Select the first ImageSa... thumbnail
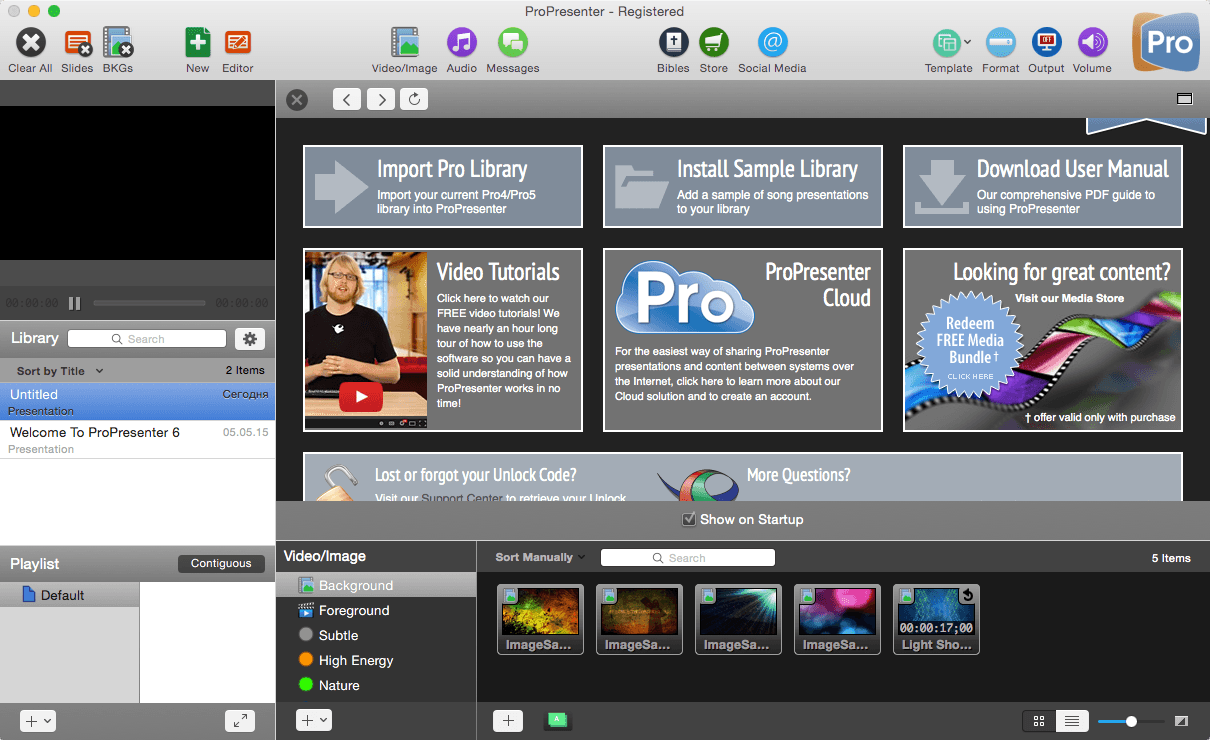The height and width of the screenshot is (740, 1210). [x=540, y=620]
